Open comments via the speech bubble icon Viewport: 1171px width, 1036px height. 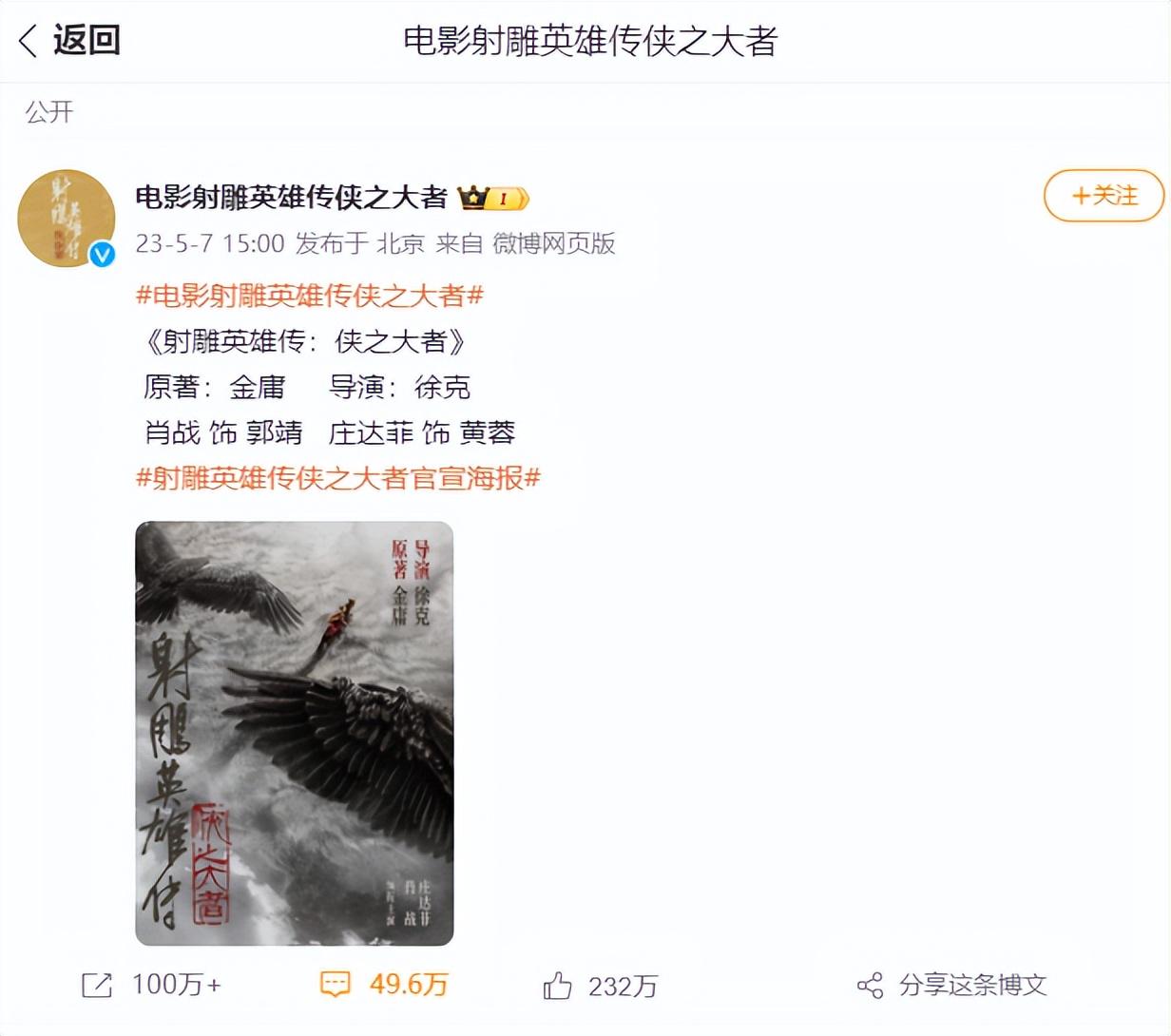pyautogui.click(x=335, y=985)
